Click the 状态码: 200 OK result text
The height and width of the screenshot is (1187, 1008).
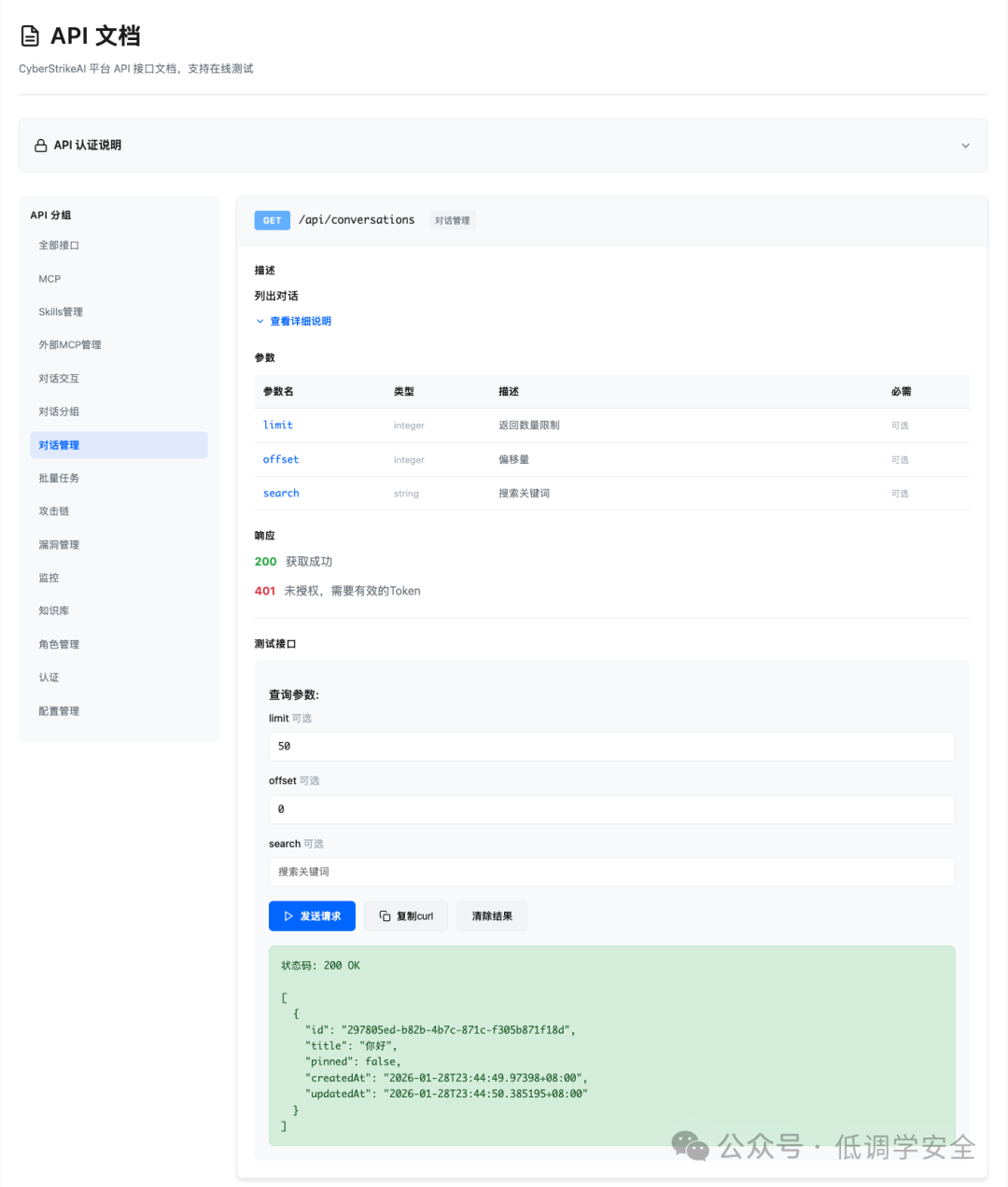click(x=320, y=966)
